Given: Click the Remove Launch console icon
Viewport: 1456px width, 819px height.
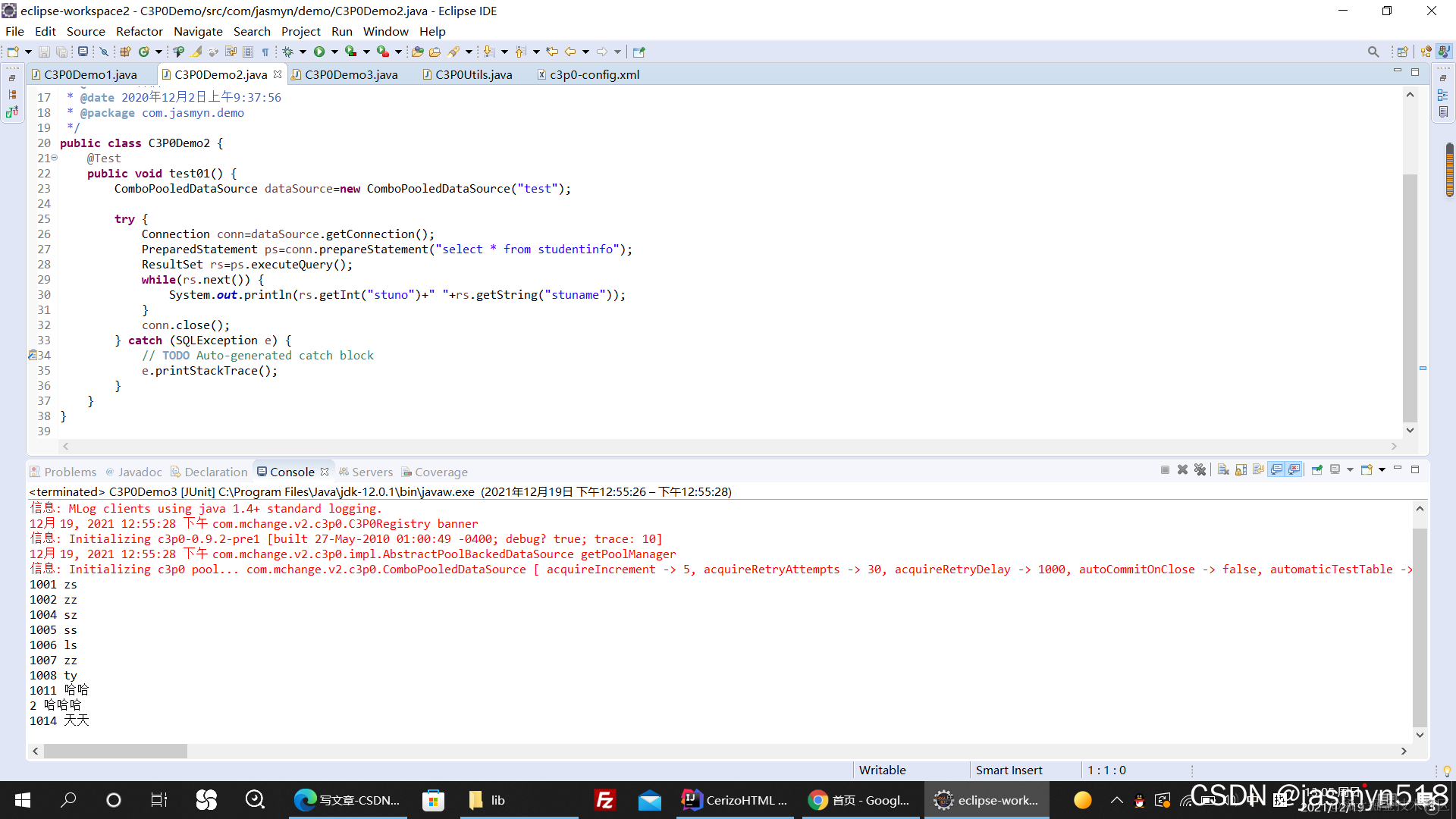Looking at the screenshot, I should pos(1182,470).
